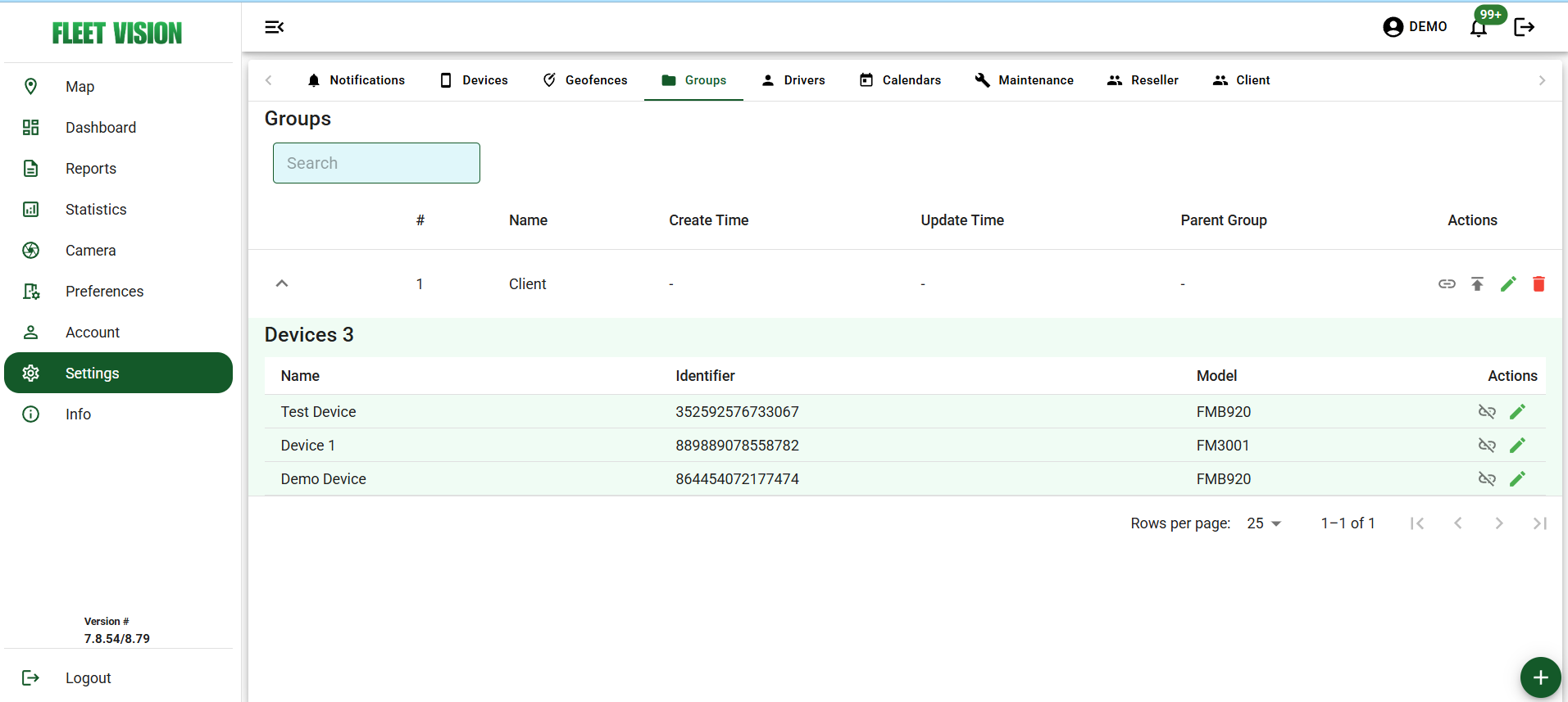
Task: Collapse the Client group row
Action: (282, 283)
